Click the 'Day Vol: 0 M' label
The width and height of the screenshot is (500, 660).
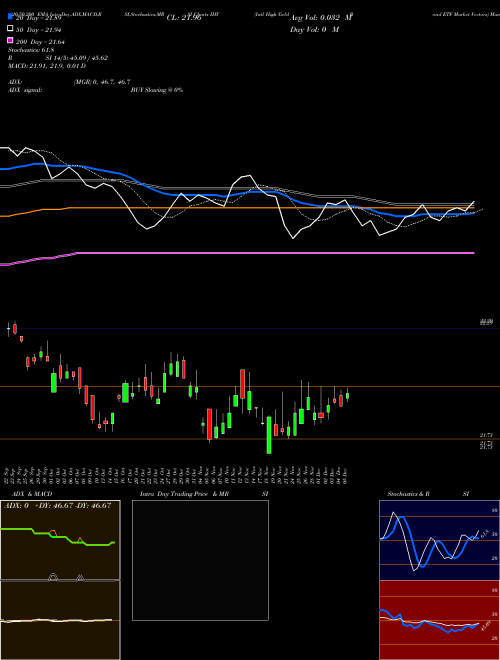tap(314, 30)
